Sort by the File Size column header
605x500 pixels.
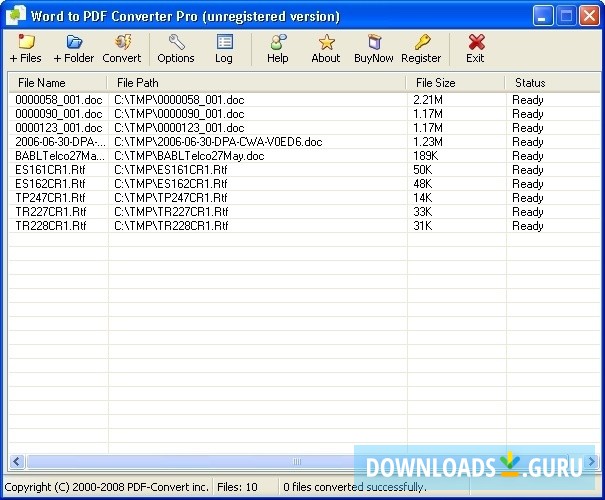tap(456, 83)
